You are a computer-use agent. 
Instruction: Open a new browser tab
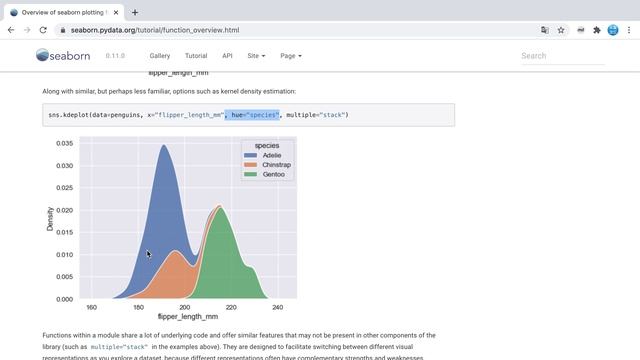135,13
